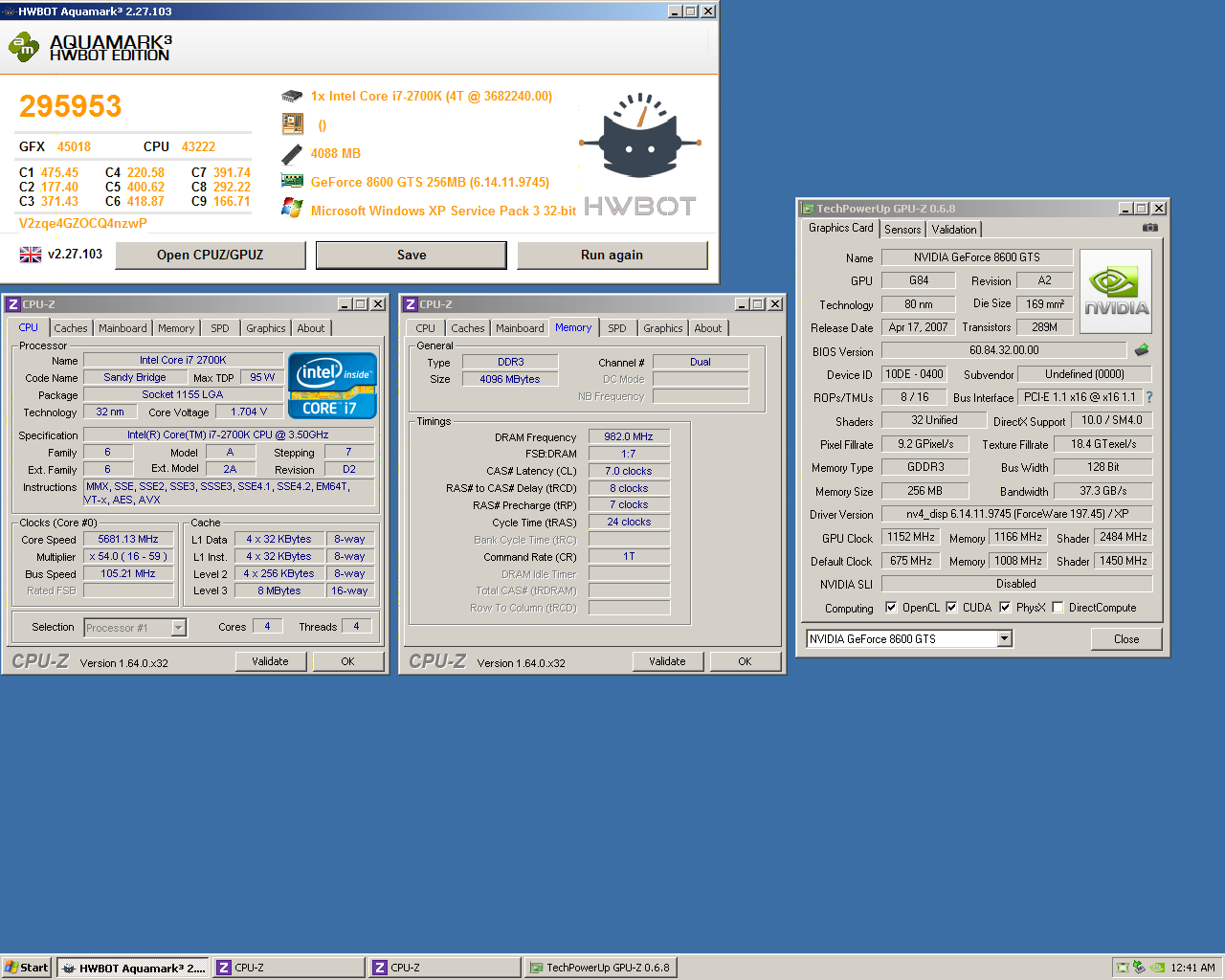1225x980 pixels.
Task: Click the graphics card icon beside GeForce 8600
Action: click(292, 181)
